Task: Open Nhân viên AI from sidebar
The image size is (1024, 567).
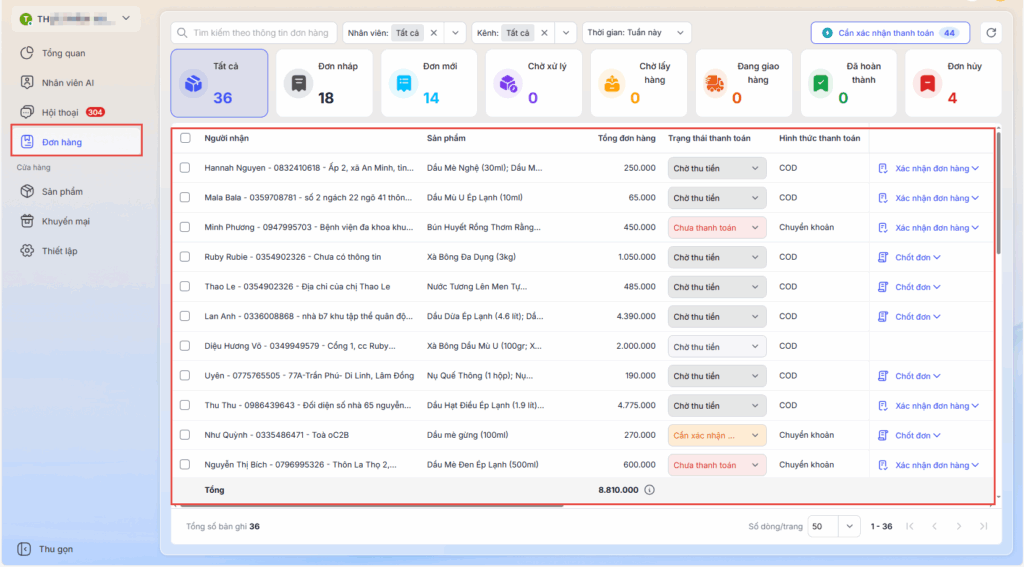Action: pyautogui.click(x=28, y=82)
